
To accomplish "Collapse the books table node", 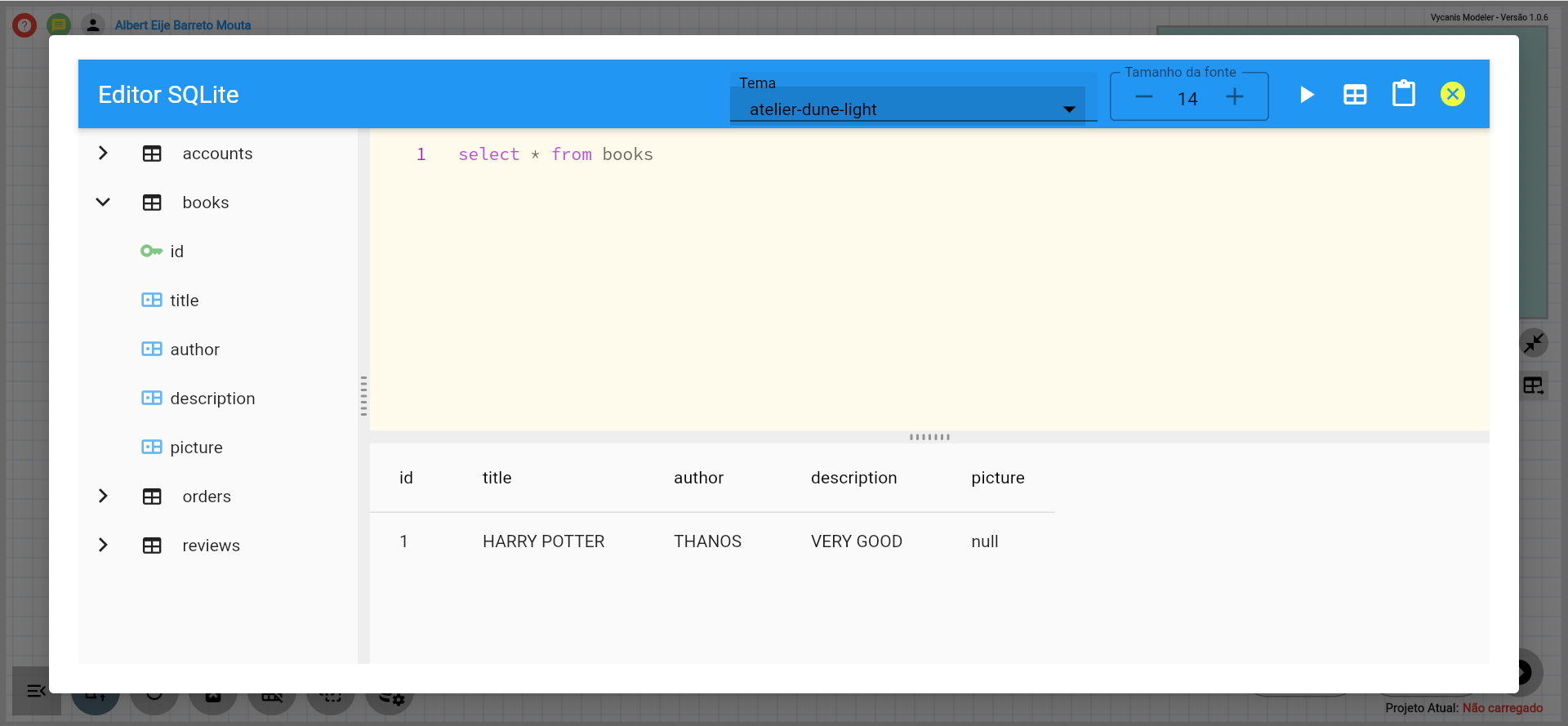I will pyautogui.click(x=103, y=203).
